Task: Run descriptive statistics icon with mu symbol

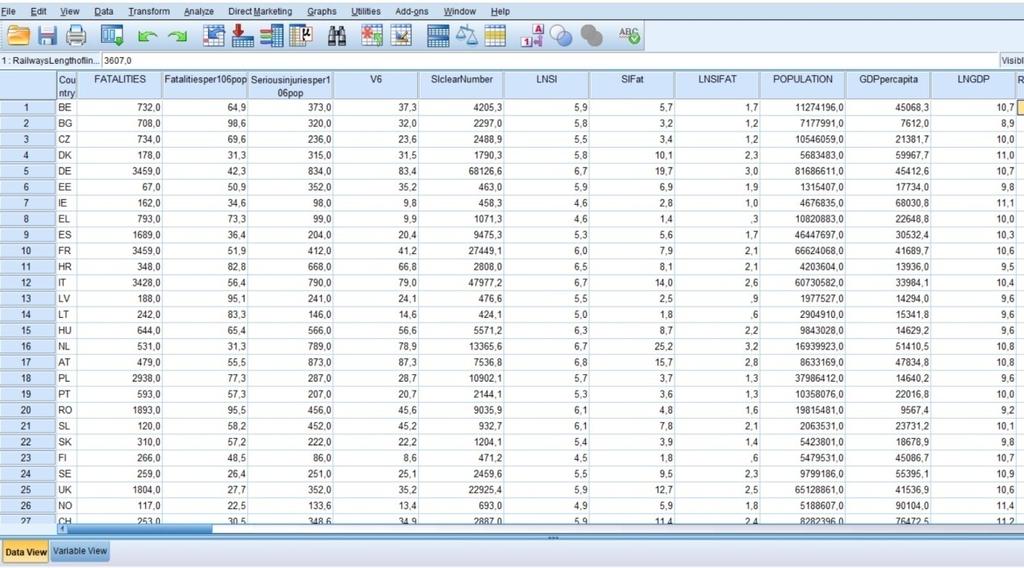Action: pyautogui.click(x=301, y=36)
